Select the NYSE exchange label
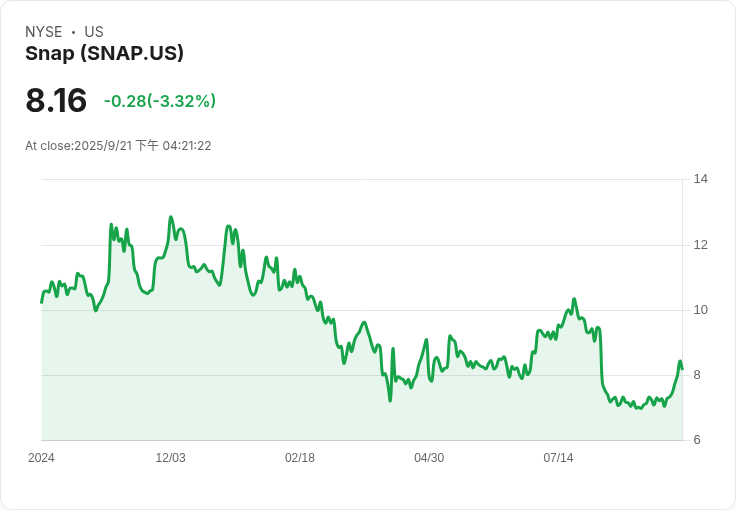 44,31
